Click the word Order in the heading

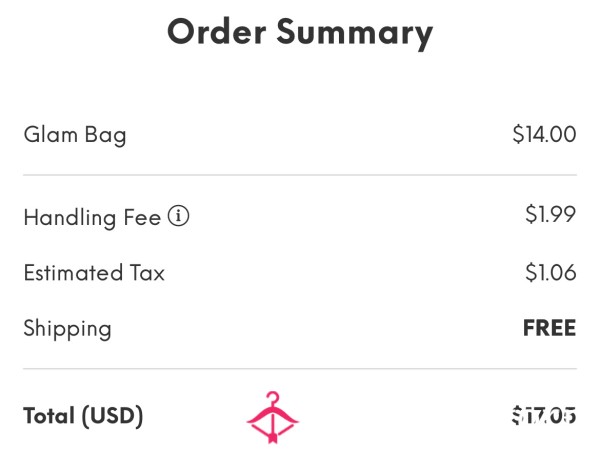pyautogui.click(x=217, y=31)
